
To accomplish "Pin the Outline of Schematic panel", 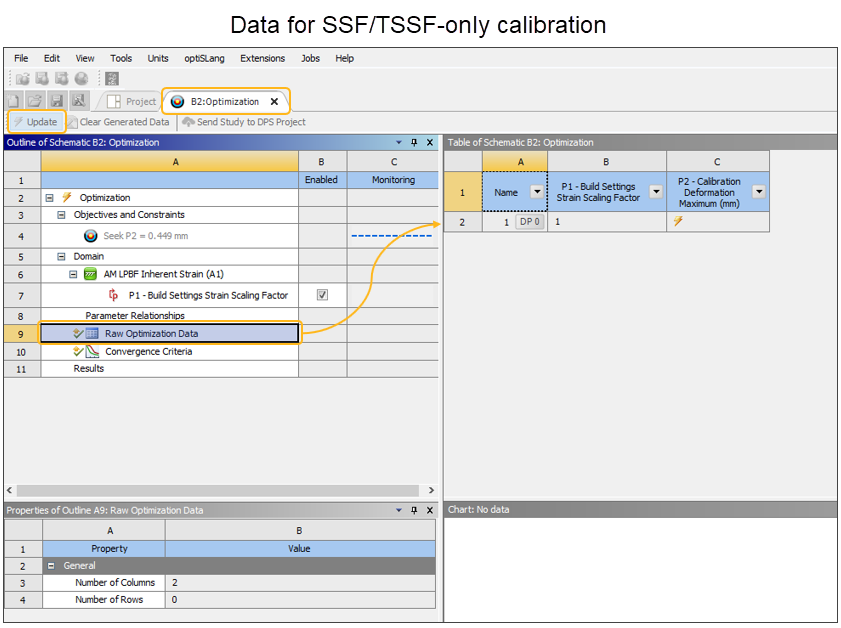I will click(414, 142).
